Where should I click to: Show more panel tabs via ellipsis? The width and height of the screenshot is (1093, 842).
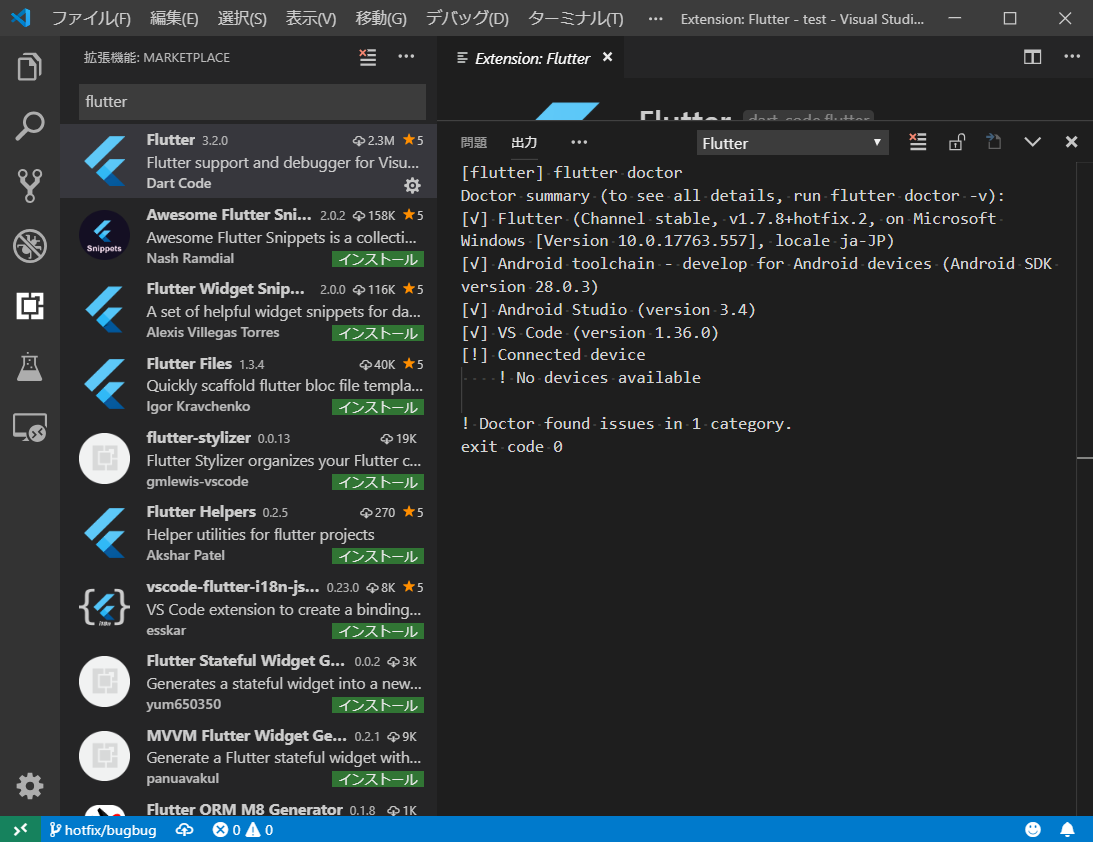579,142
